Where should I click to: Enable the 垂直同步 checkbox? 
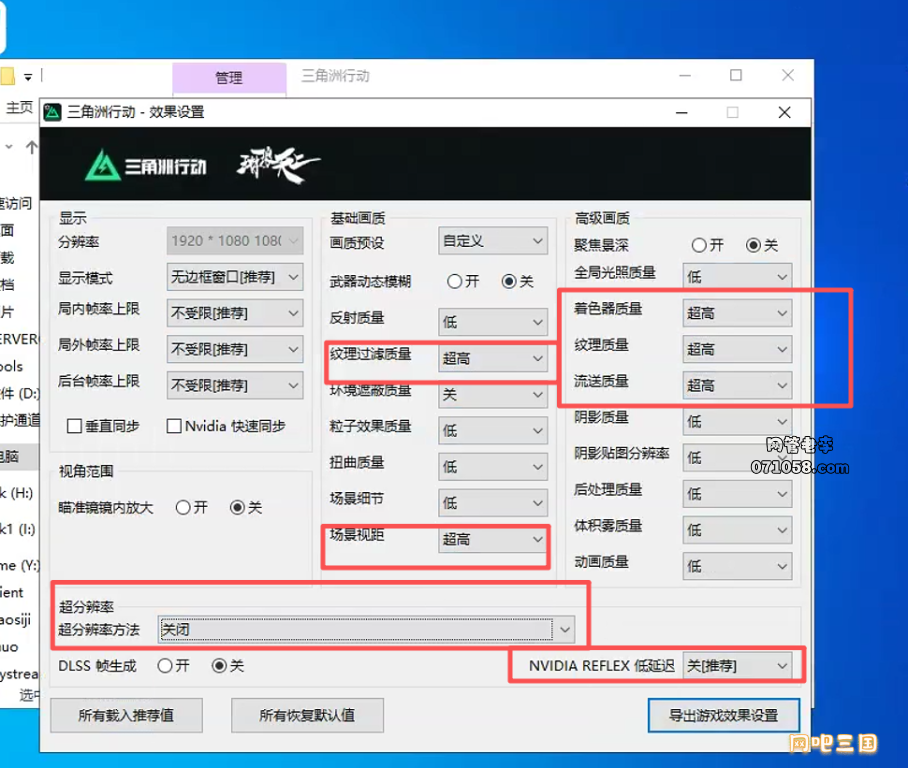pos(73,425)
